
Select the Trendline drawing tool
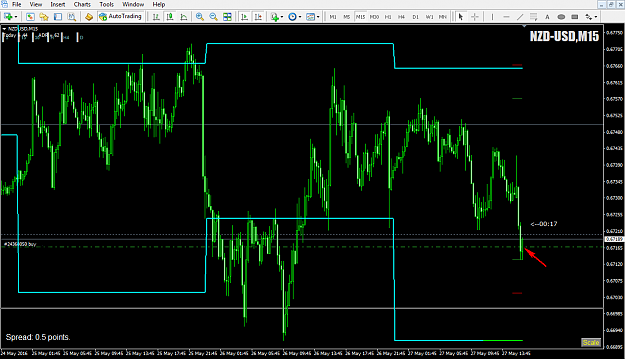tap(520, 17)
